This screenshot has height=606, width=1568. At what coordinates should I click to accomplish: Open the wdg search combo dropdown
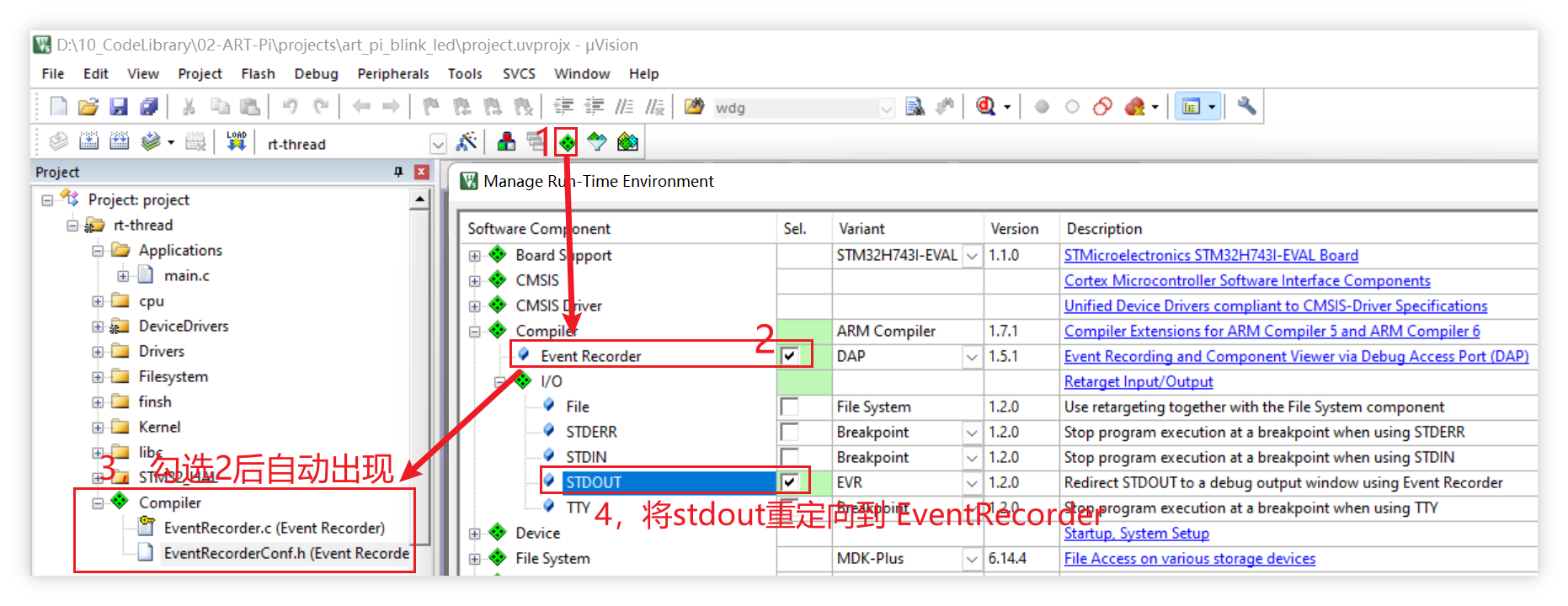tap(886, 108)
